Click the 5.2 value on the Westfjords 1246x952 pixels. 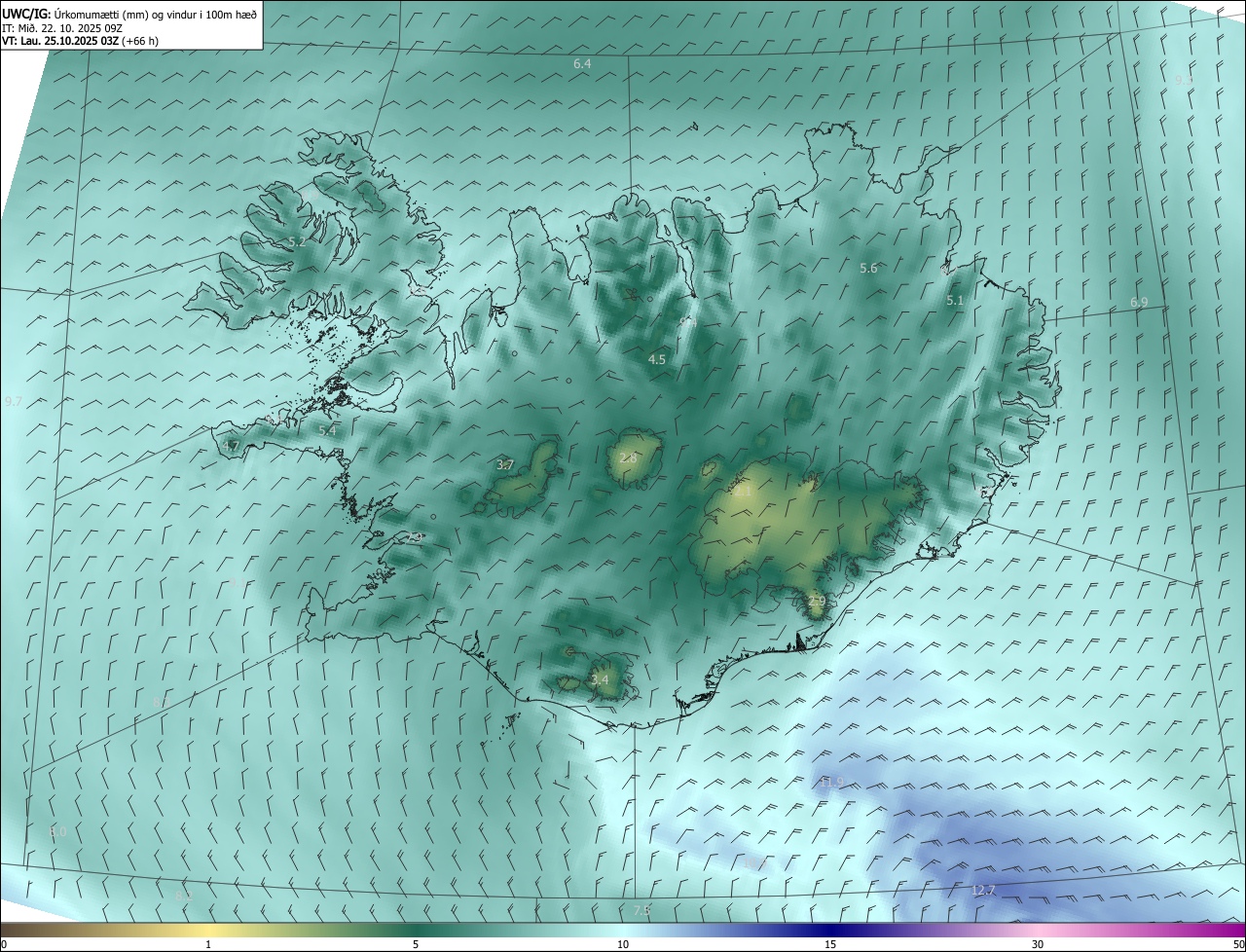click(297, 241)
